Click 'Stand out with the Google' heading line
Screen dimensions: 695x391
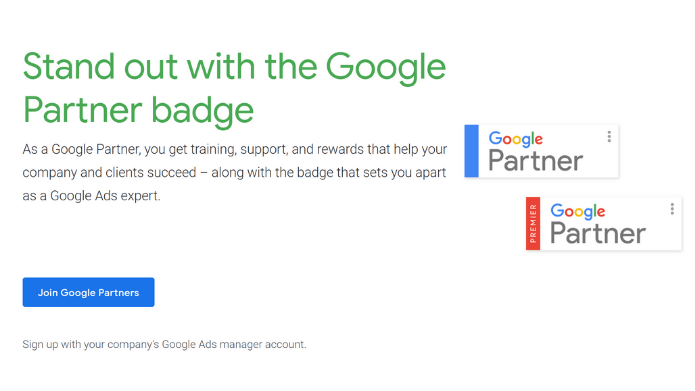[x=234, y=67]
